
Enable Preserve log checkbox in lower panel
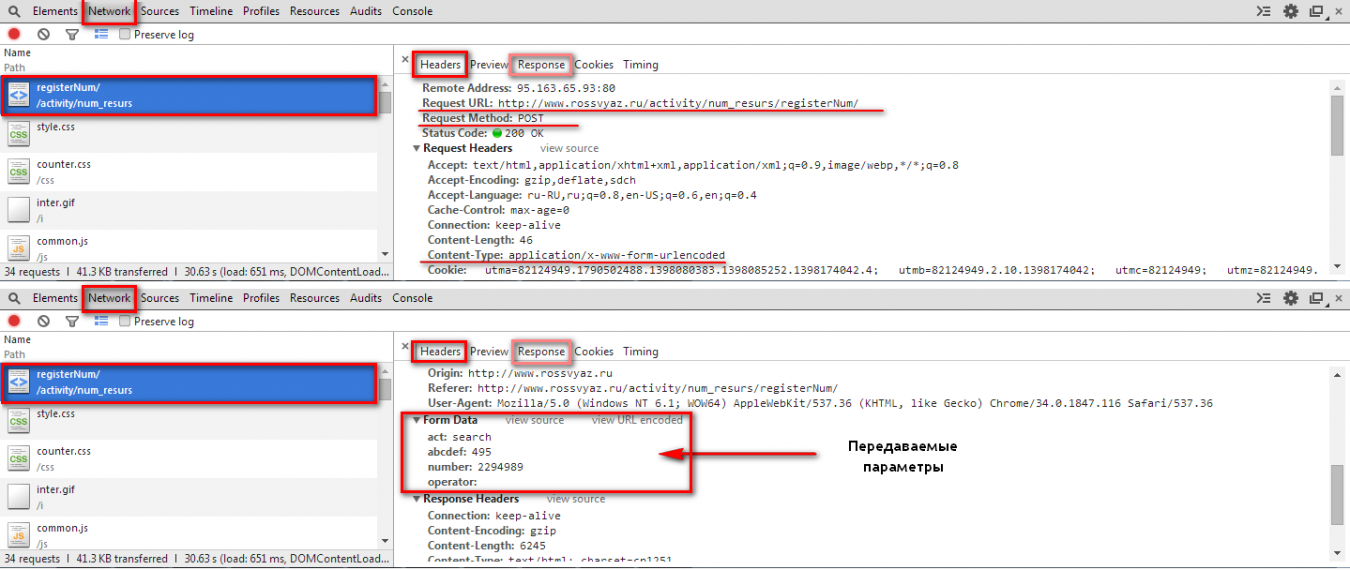coord(125,321)
